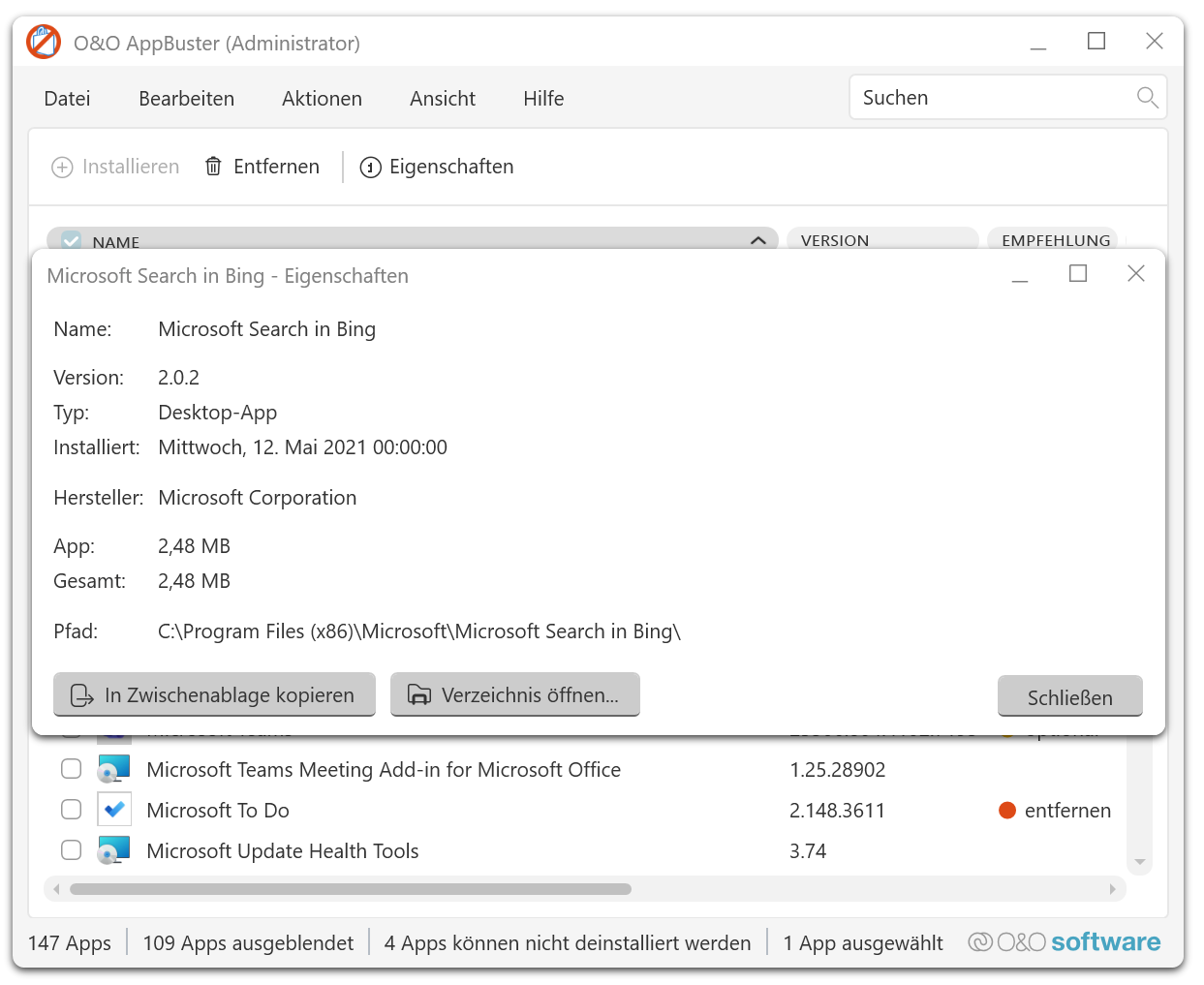
Task: Select Microsoft Teams Meeting Add-in checkbox
Action: point(72,769)
